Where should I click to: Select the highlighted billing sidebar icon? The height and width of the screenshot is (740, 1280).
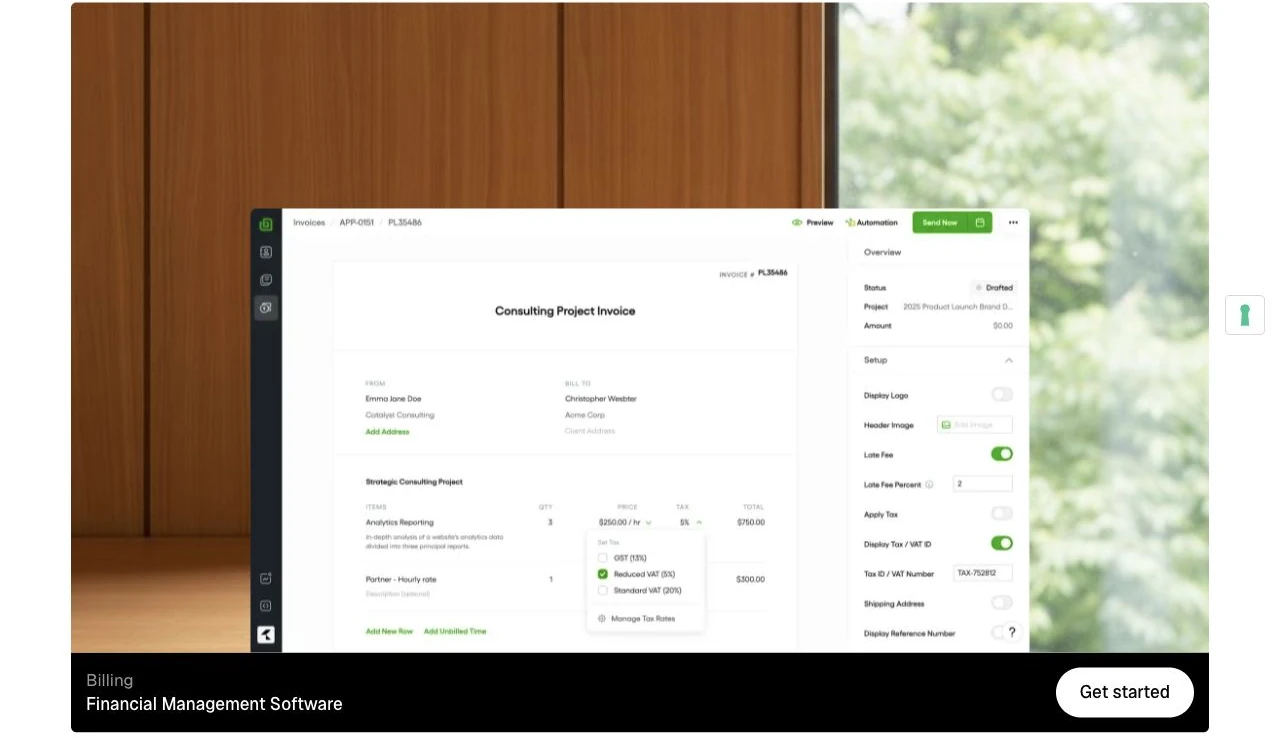pyautogui.click(x=266, y=308)
